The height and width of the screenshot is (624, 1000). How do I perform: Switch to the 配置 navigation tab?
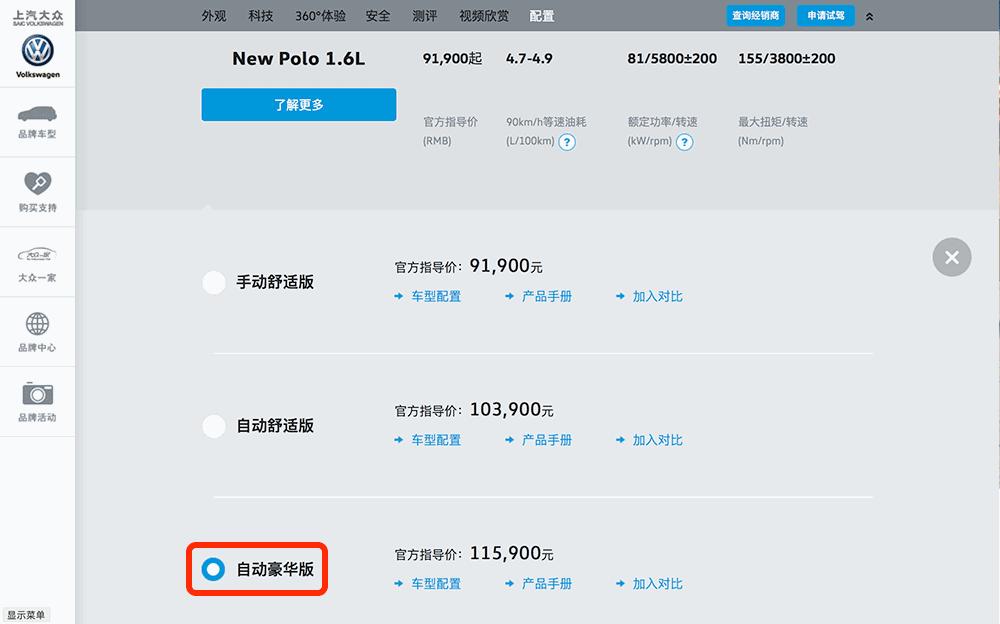(543, 15)
